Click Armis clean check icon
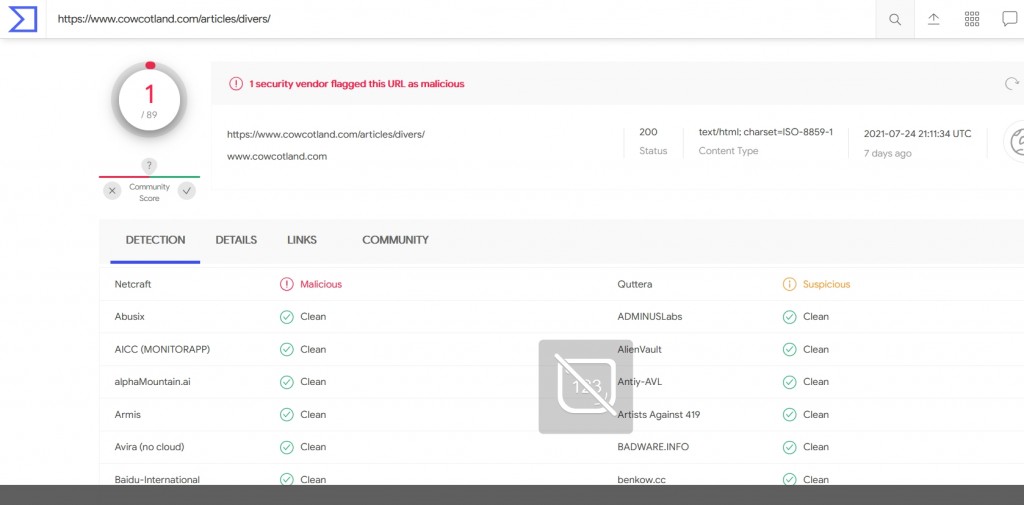1024x505 pixels. [x=287, y=415]
